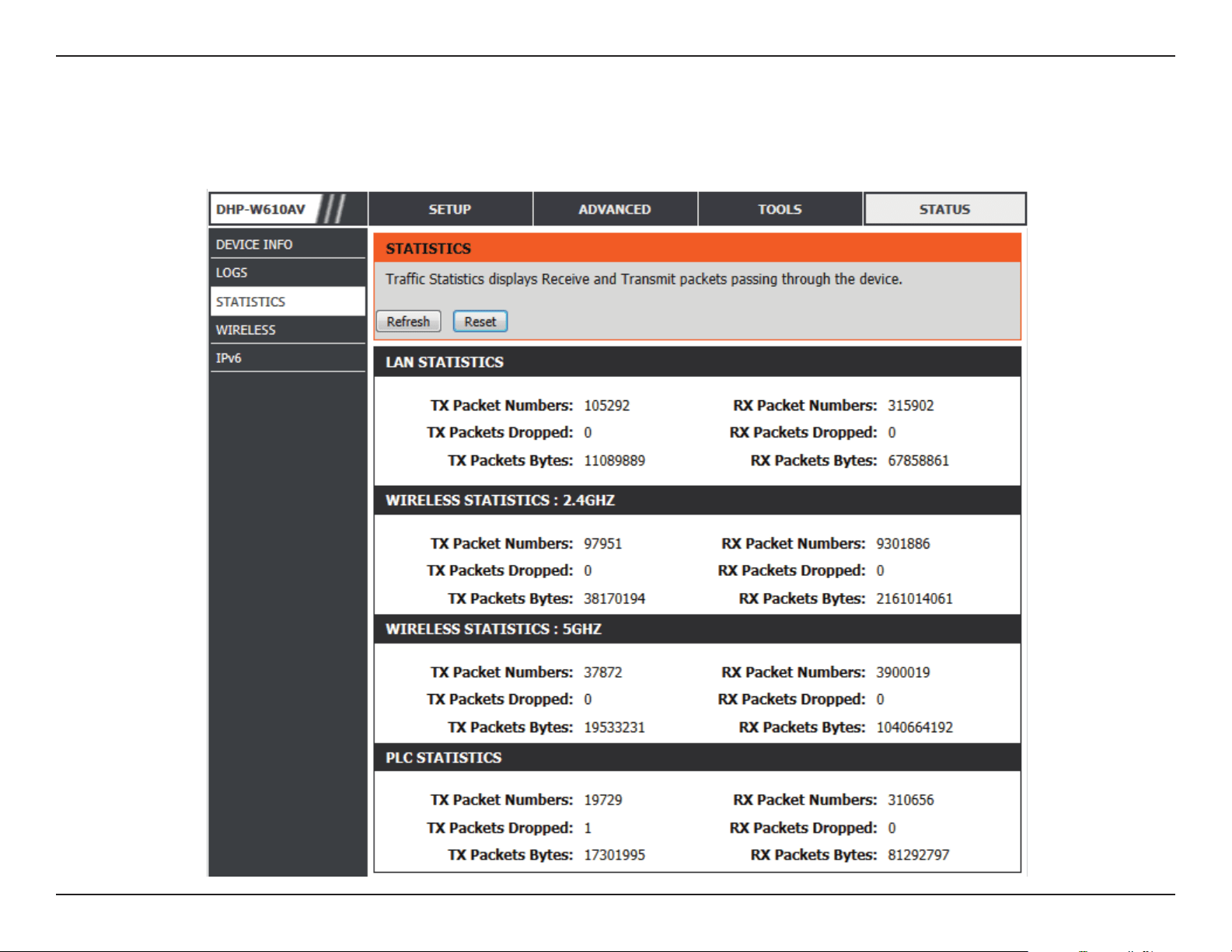
Task: Click the 5GHz TX Packets Dropped label
Action: pos(500,699)
